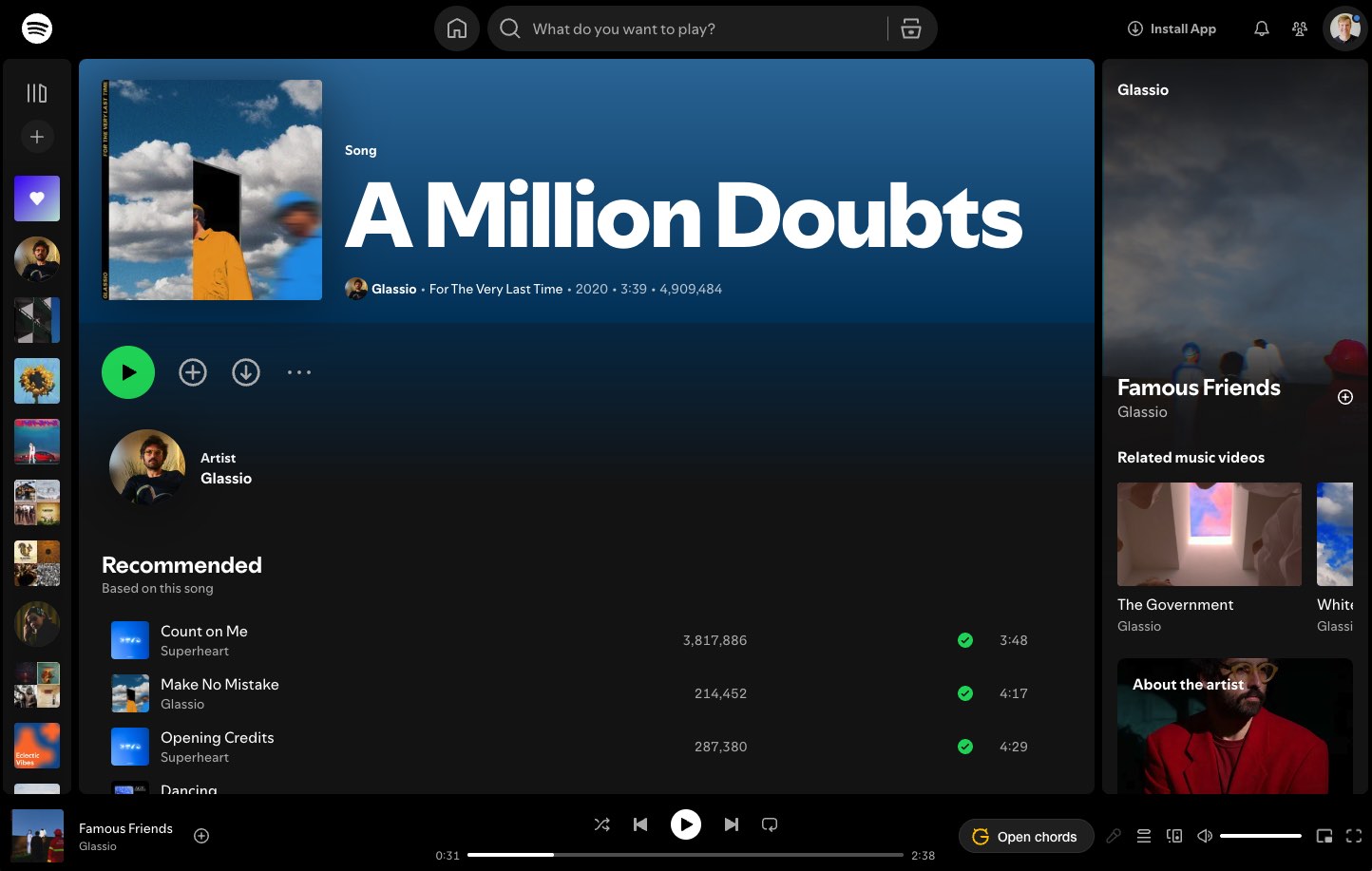The height and width of the screenshot is (871, 1372).
Task: Open the Spotify logo home
Action: pyautogui.click(x=37, y=28)
